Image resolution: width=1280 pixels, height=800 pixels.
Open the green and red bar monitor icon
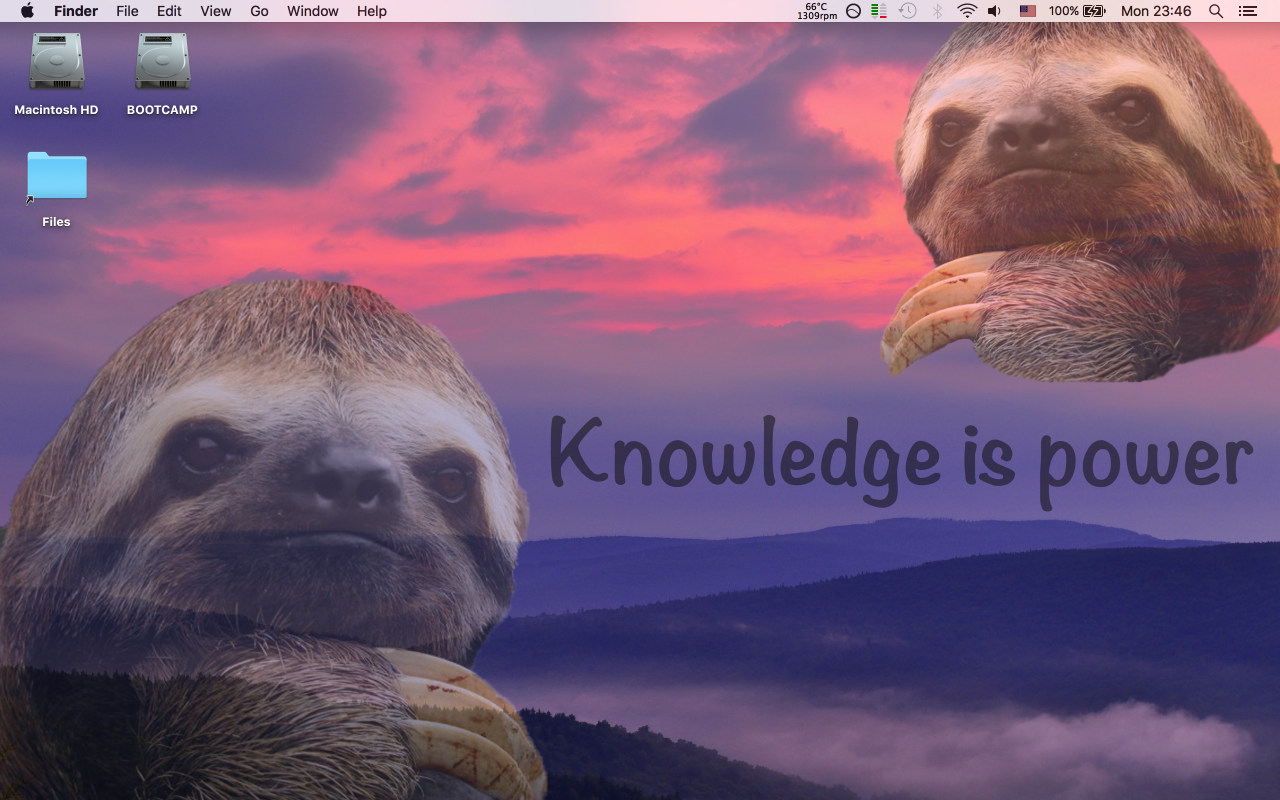click(x=879, y=11)
